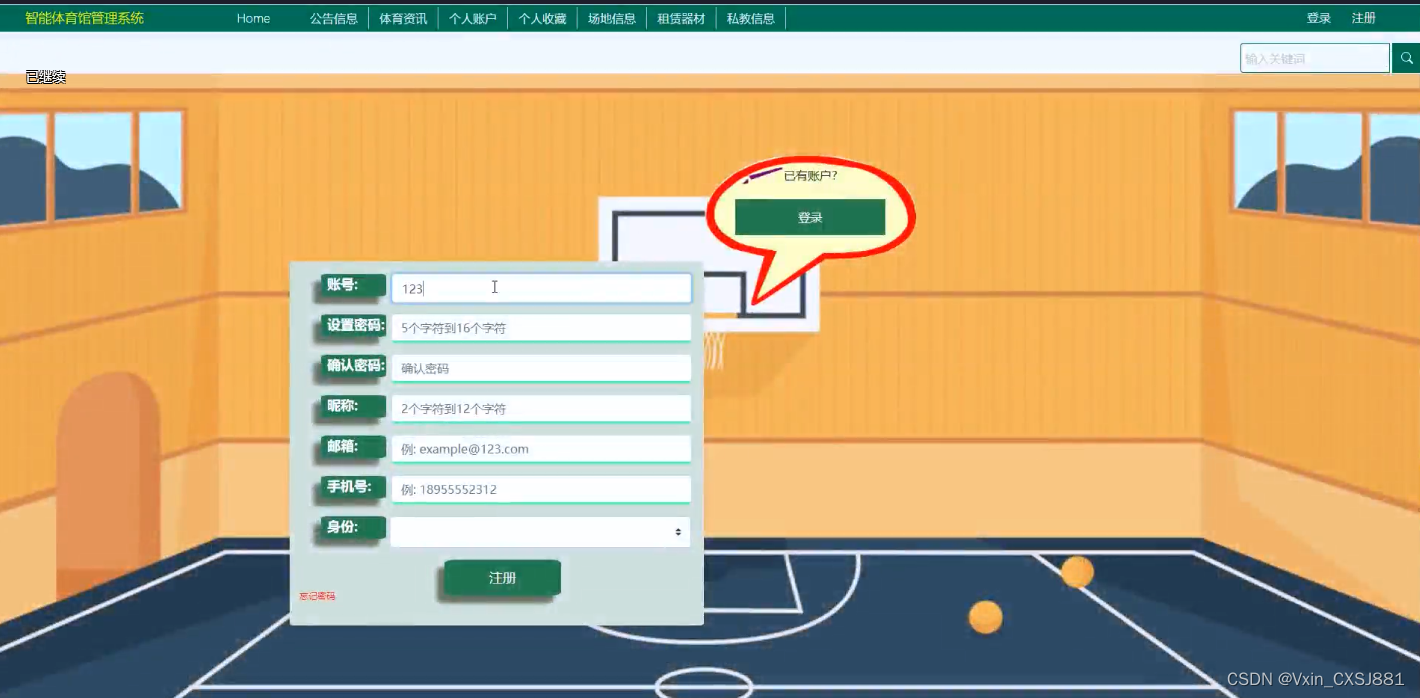Click the 确认密码 input field
The height and width of the screenshot is (698, 1420).
click(541, 368)
